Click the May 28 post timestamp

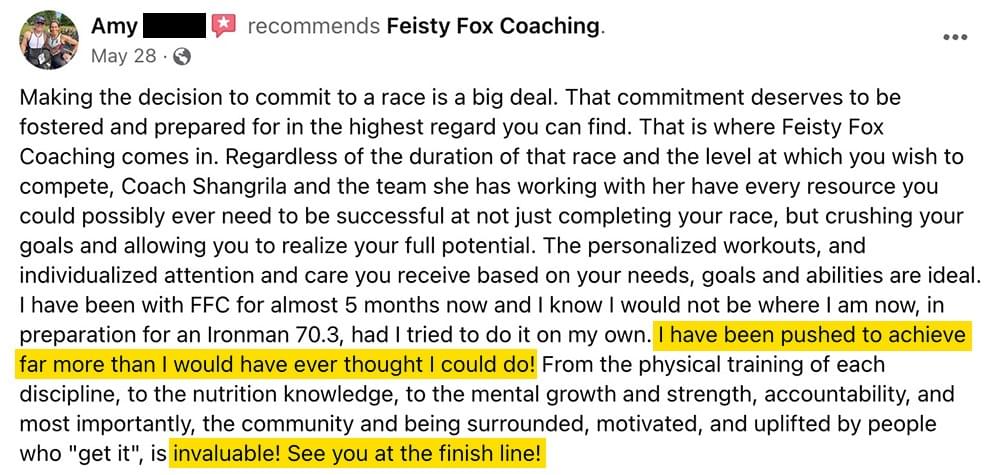pos(124,57)
